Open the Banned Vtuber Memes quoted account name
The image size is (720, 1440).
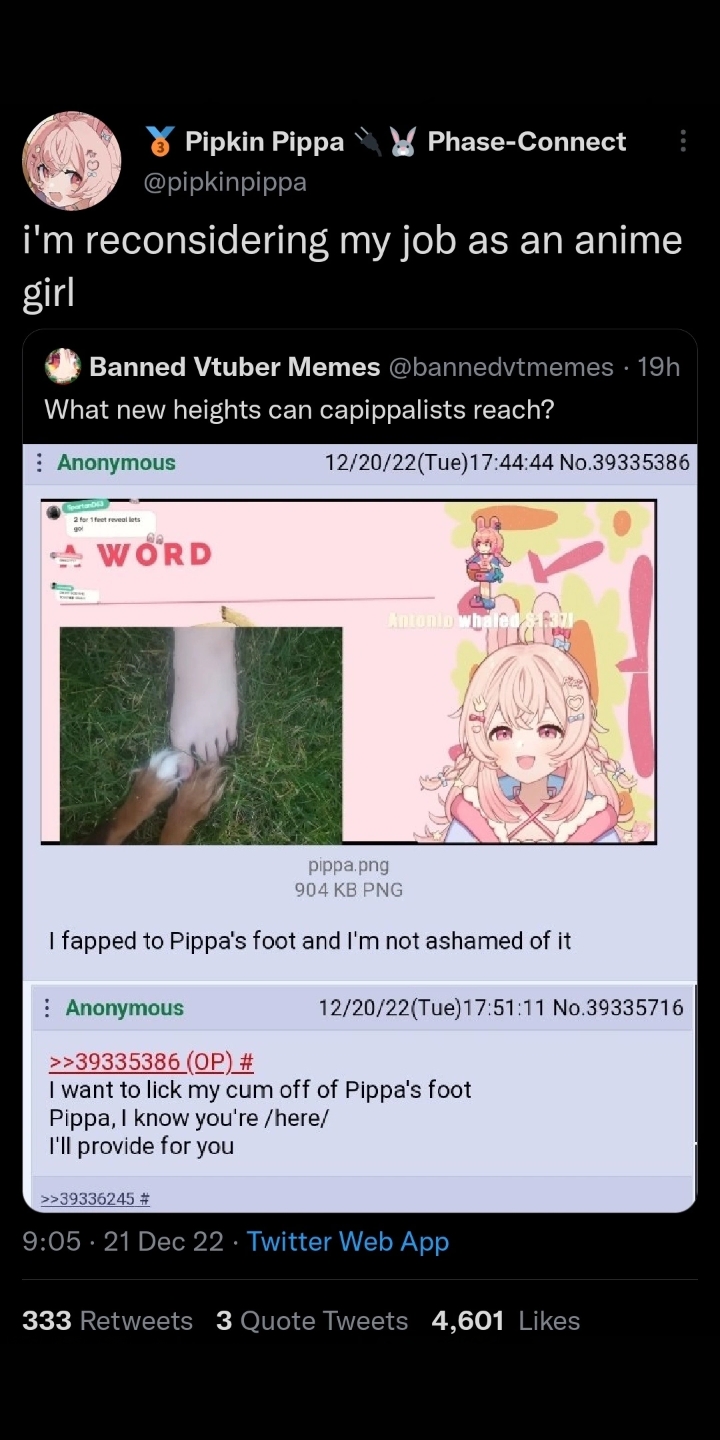[x=235, y=367]
